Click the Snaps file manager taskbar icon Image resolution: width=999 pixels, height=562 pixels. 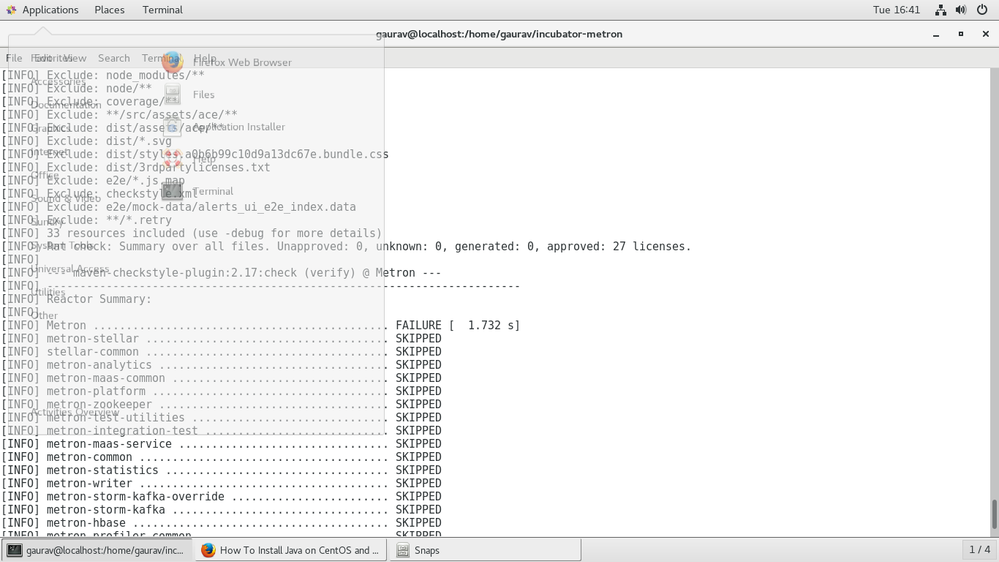(403, 550)
